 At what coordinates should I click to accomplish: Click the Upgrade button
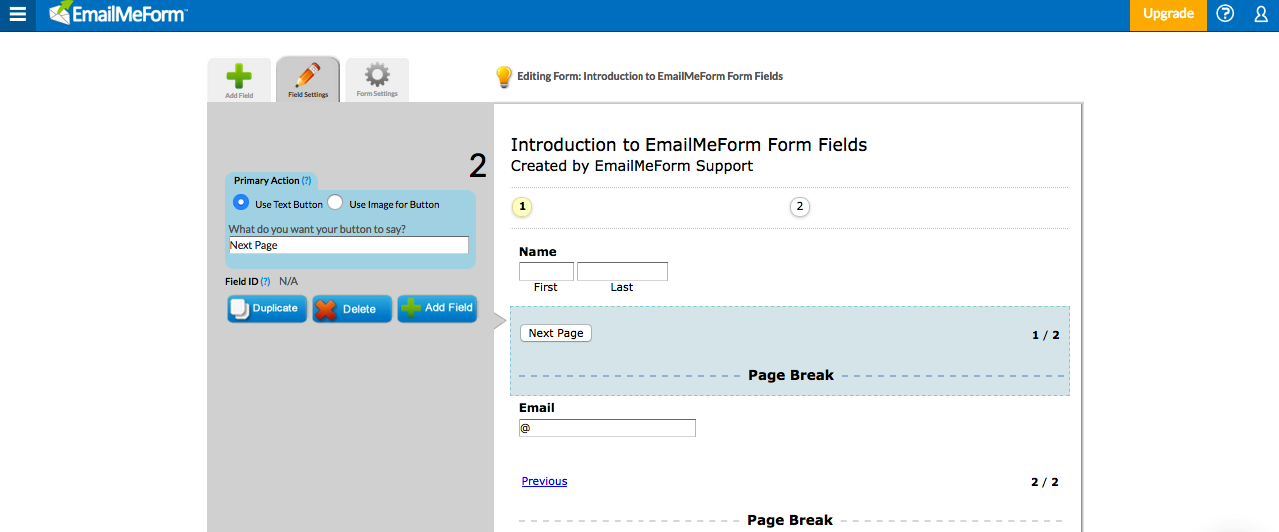(1168, 14)
